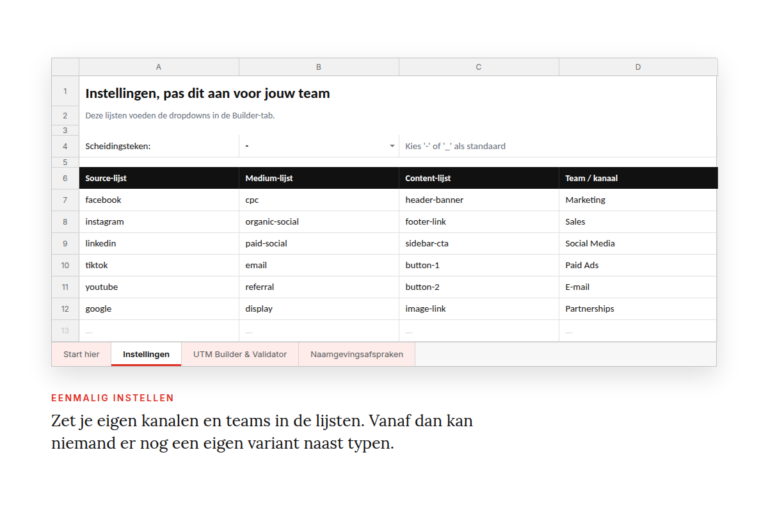Screen dimensions: 768x512
Task: Select the Instellingen sheet tab
Action: pyautogui.click(x=146, y=354)
